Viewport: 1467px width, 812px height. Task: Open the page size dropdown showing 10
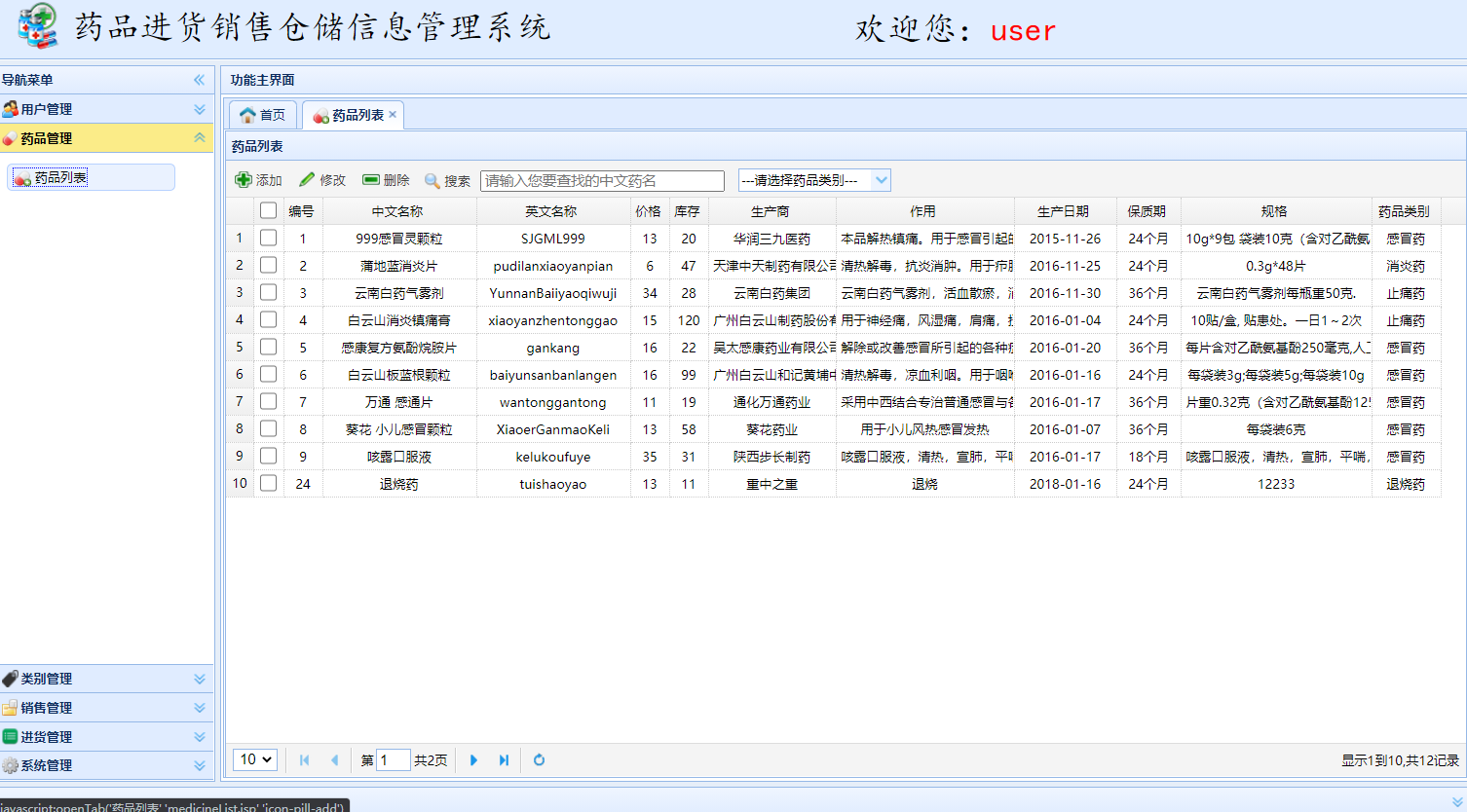point(254,759)
